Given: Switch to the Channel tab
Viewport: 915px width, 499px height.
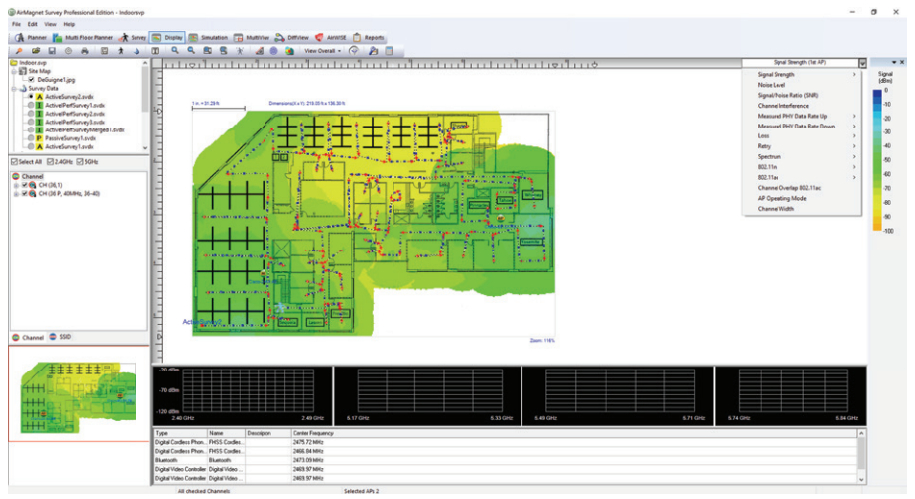Looking at the screenshot, I should [28, 337].
